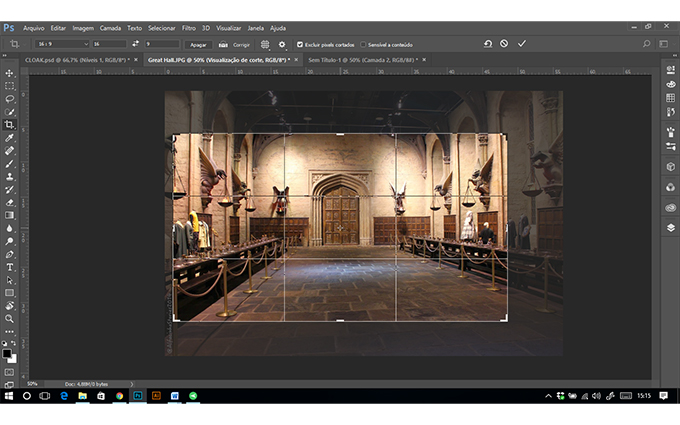Open the search icon in options bar
The height and width of the screenshot is (425, 680).
[x=647, y=44]
